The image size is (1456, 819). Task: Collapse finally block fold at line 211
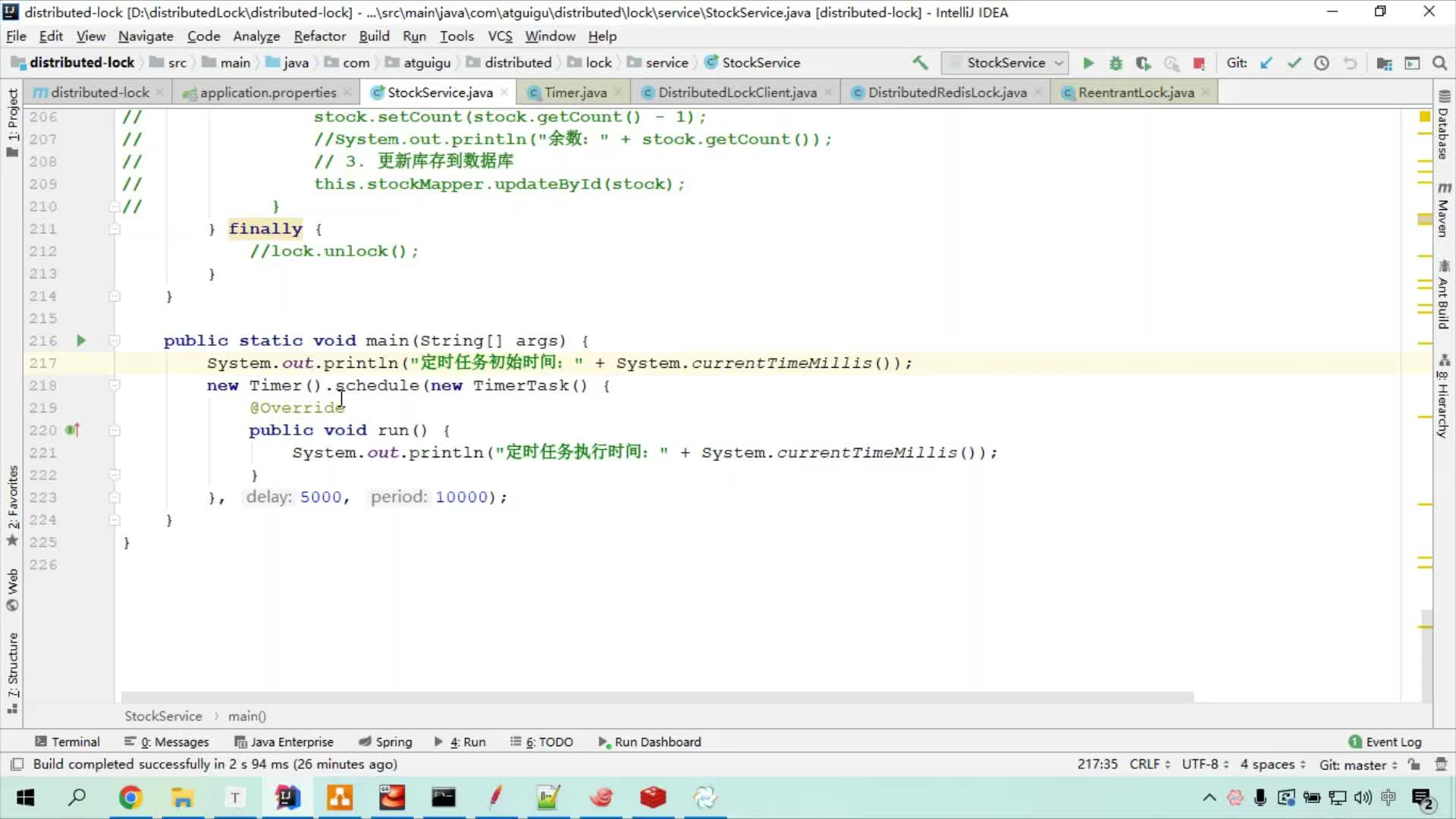[x=115, y=228]
